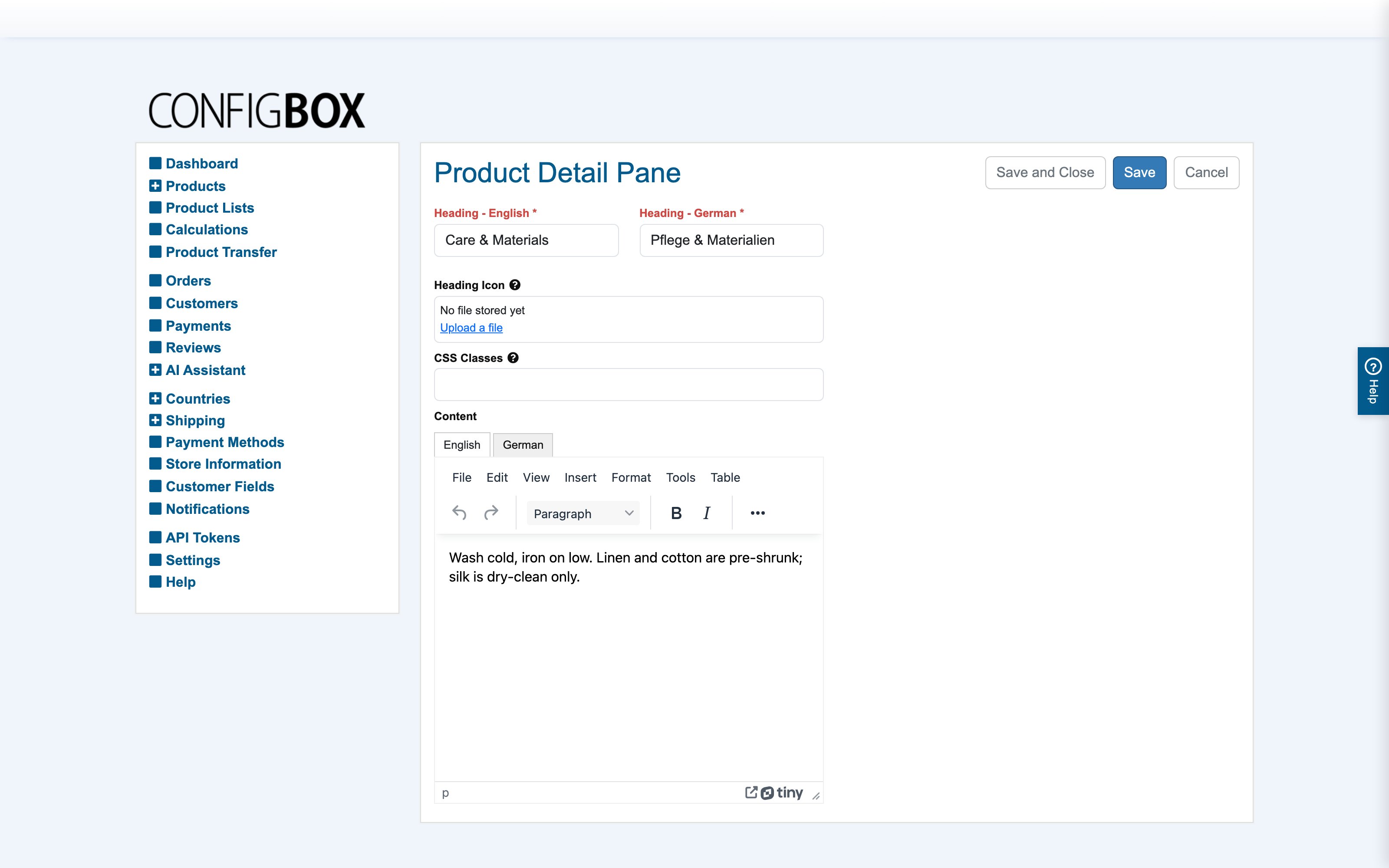Open the Payment Methods sidebar link
Viewport: 1389px width, 868px height.
225,442
